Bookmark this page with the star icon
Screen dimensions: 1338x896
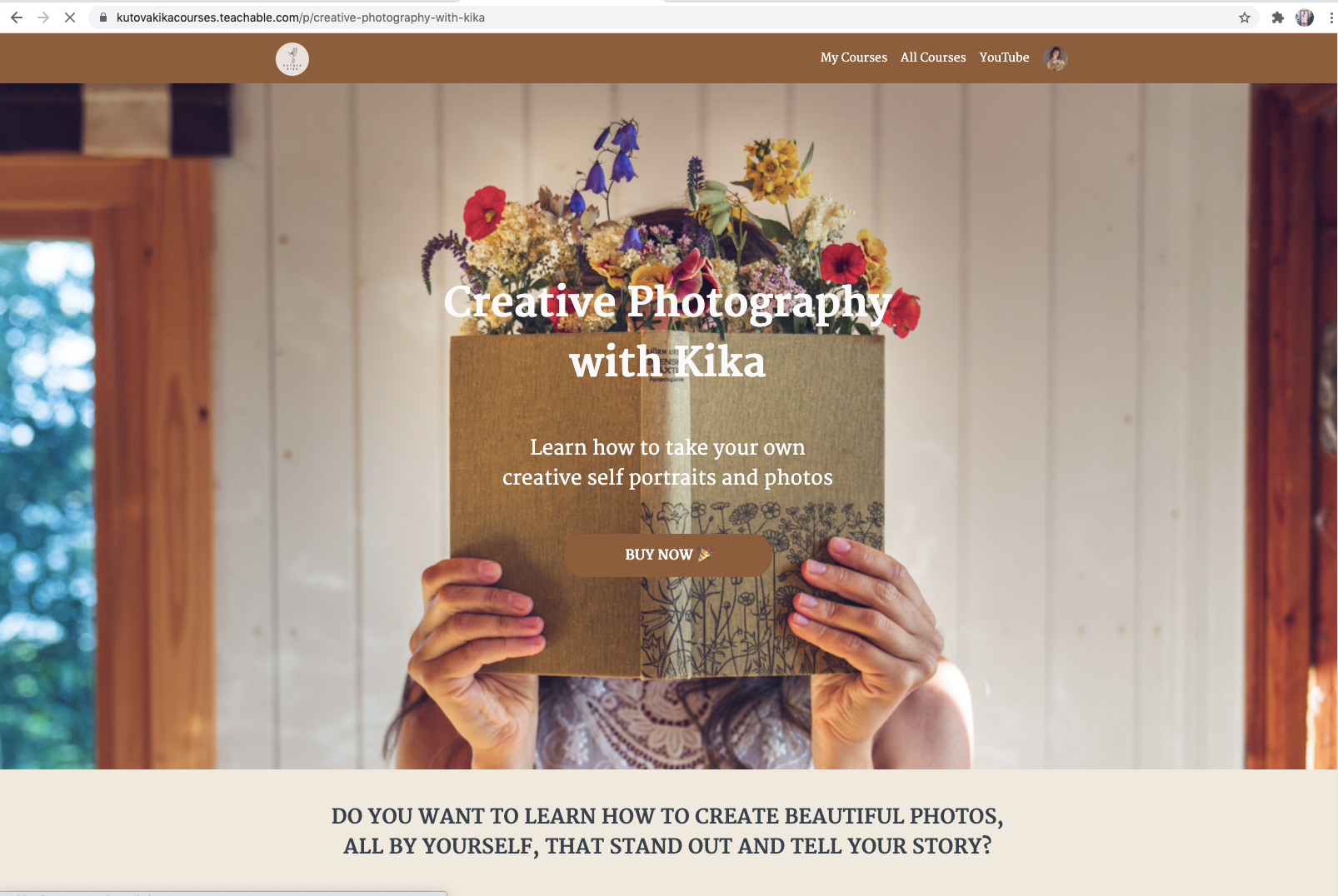coord(1245,17)
